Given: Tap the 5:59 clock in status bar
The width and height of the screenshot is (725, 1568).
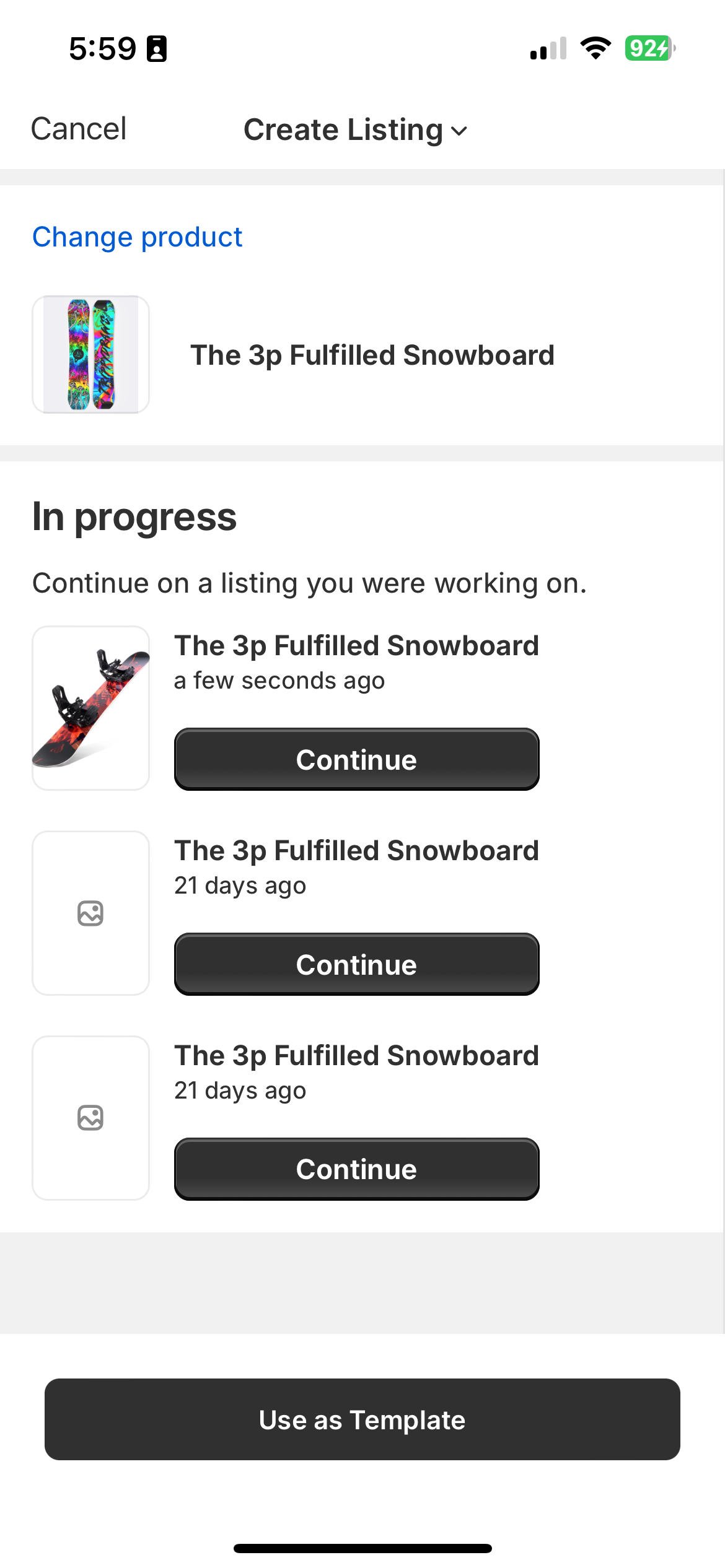Looking at the screenshot, I should tap(102, 49).
